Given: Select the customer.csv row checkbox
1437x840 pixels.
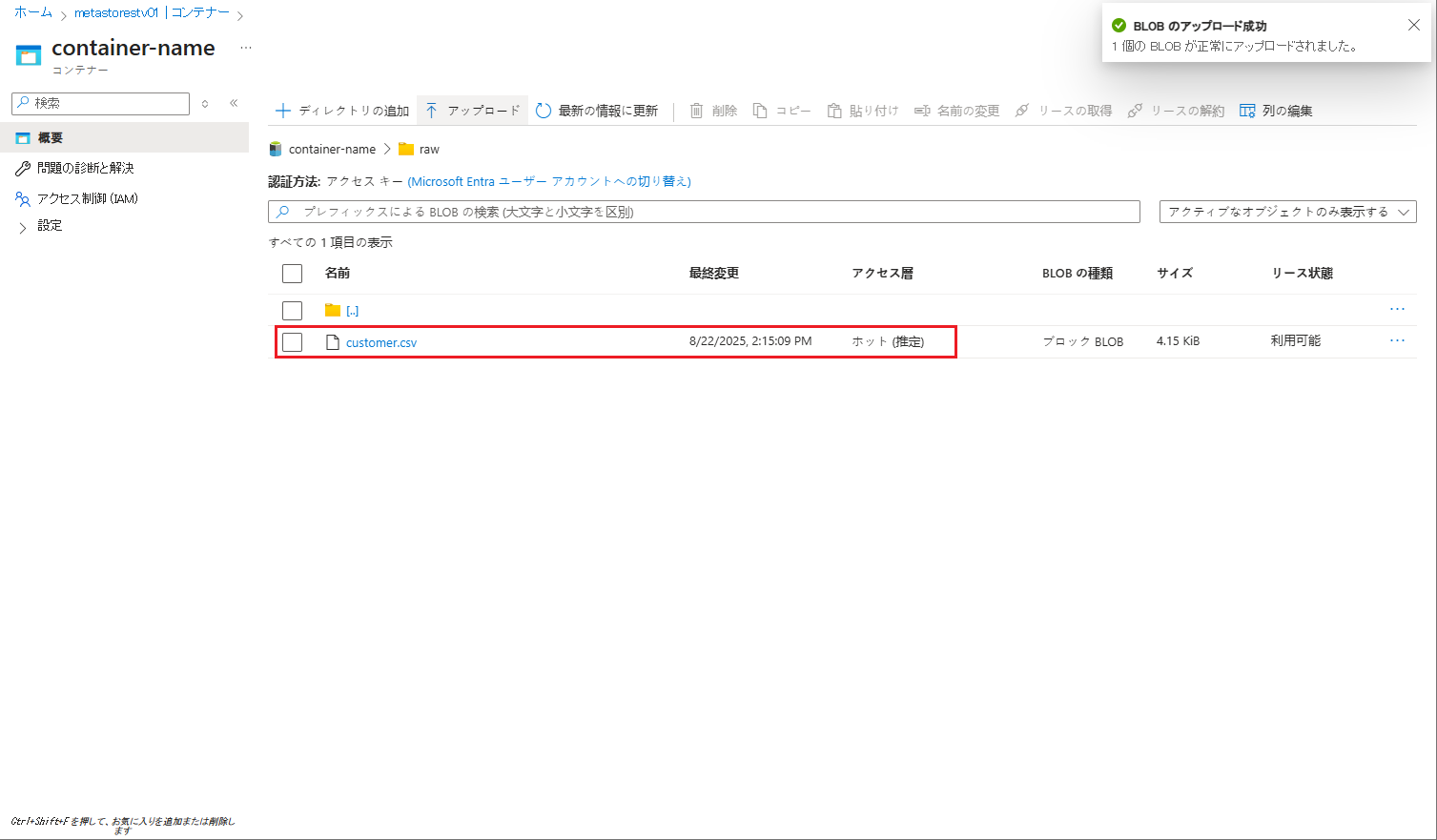Looking at the screenshot, I should (293, 342).
